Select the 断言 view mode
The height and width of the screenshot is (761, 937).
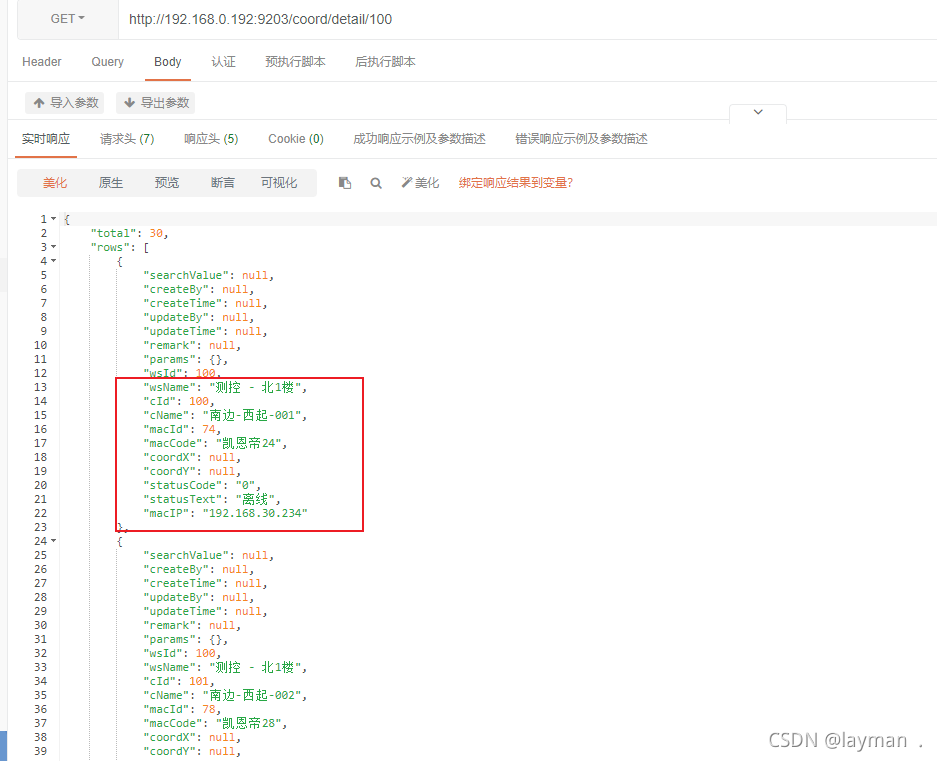[x=223, y=183]
